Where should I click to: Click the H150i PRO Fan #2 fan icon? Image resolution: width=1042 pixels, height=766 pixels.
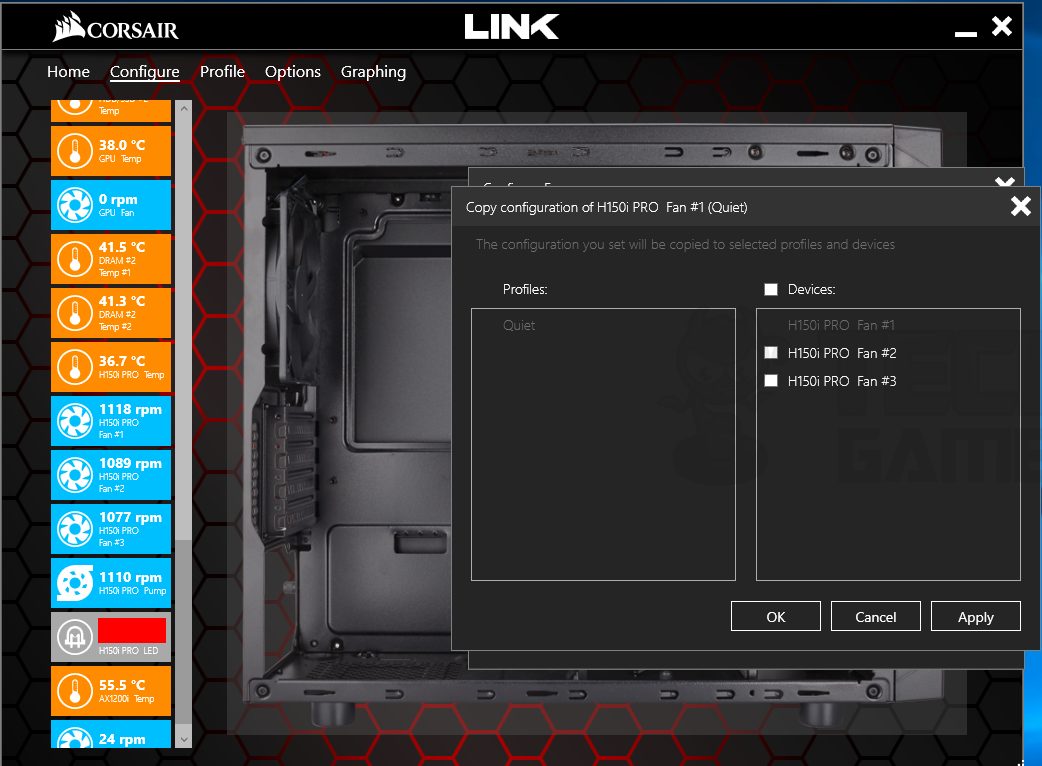[x=74, y=476]
